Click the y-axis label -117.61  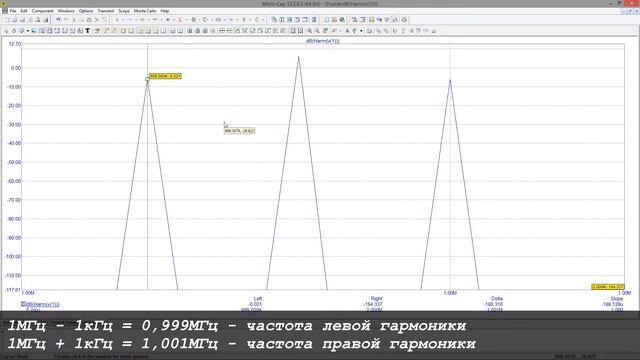point(12,290)
